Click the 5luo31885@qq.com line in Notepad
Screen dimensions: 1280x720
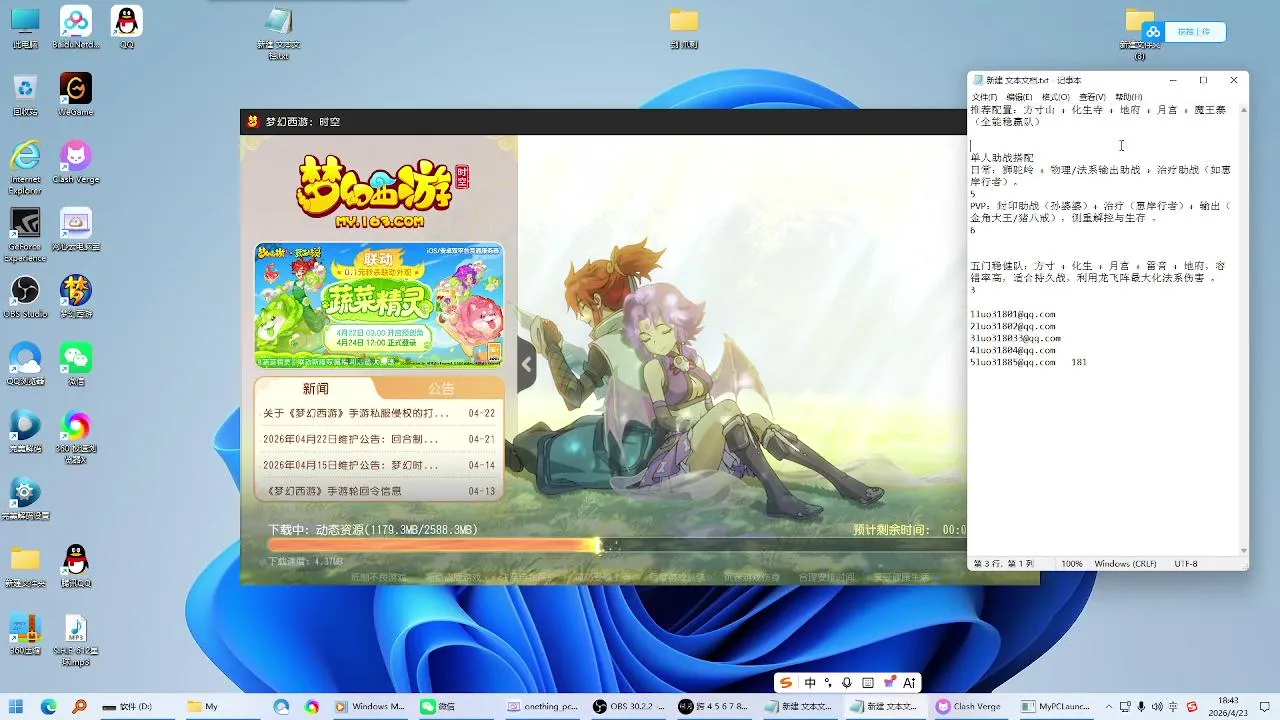tap(1013, 362)
